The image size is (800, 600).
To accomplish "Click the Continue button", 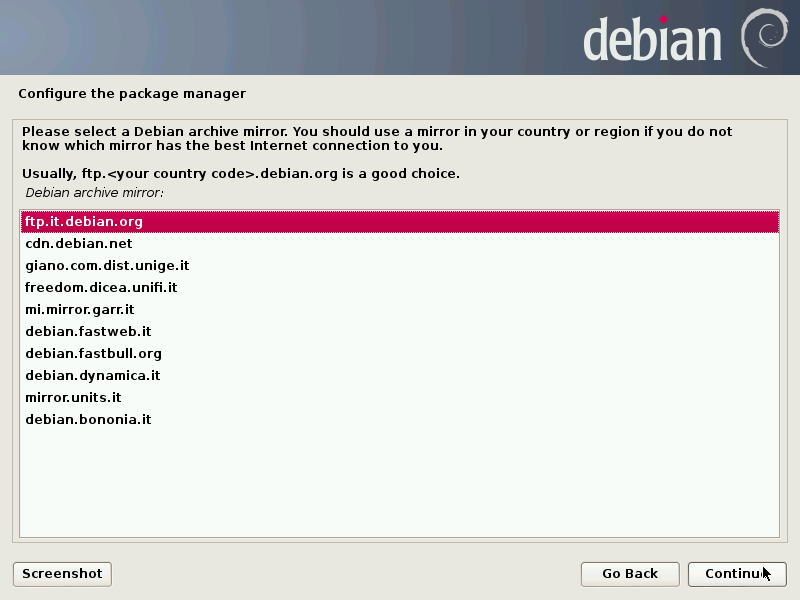I will [737, 574].
